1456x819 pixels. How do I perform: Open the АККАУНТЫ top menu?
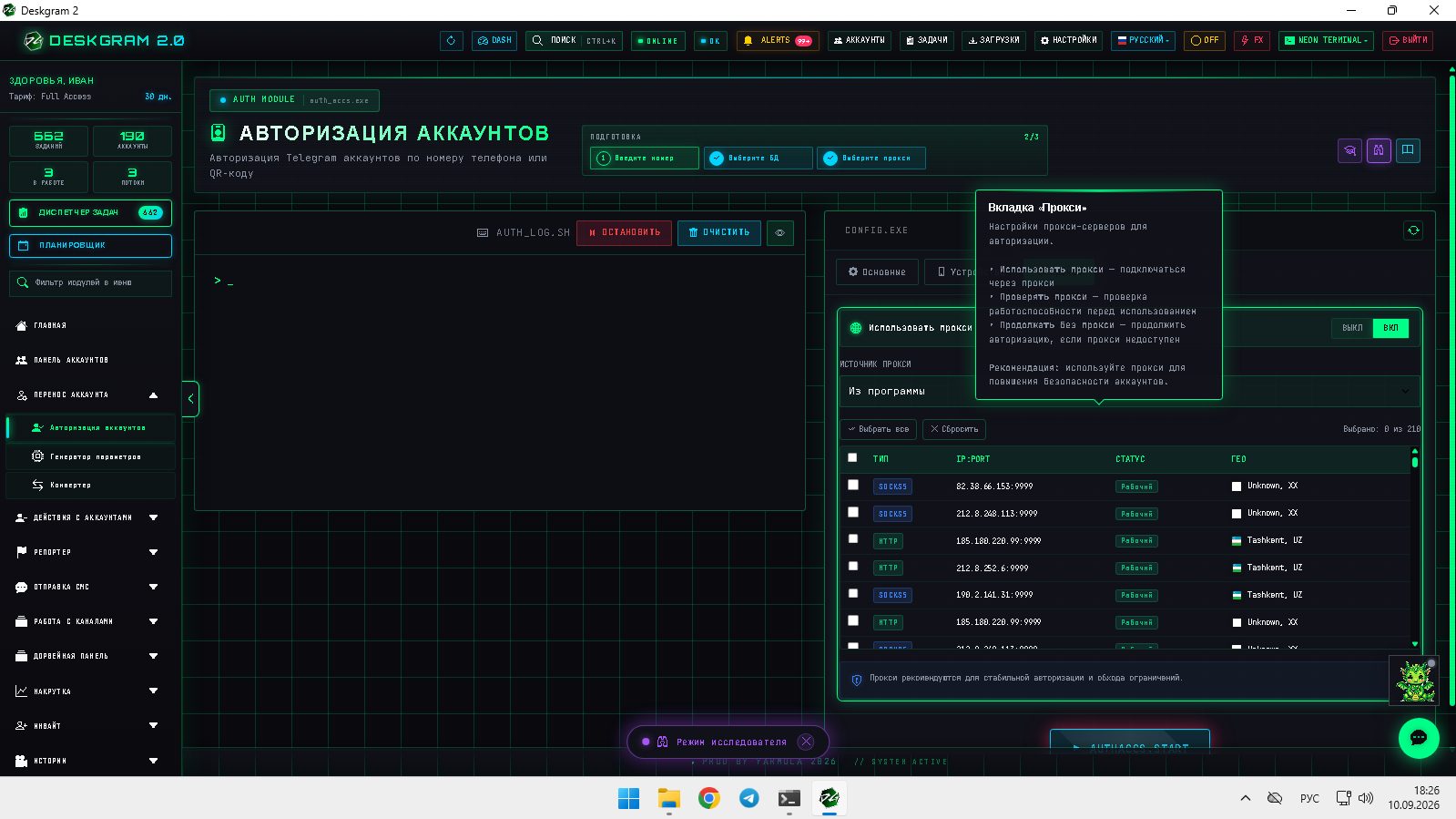(x=860, y=41)
